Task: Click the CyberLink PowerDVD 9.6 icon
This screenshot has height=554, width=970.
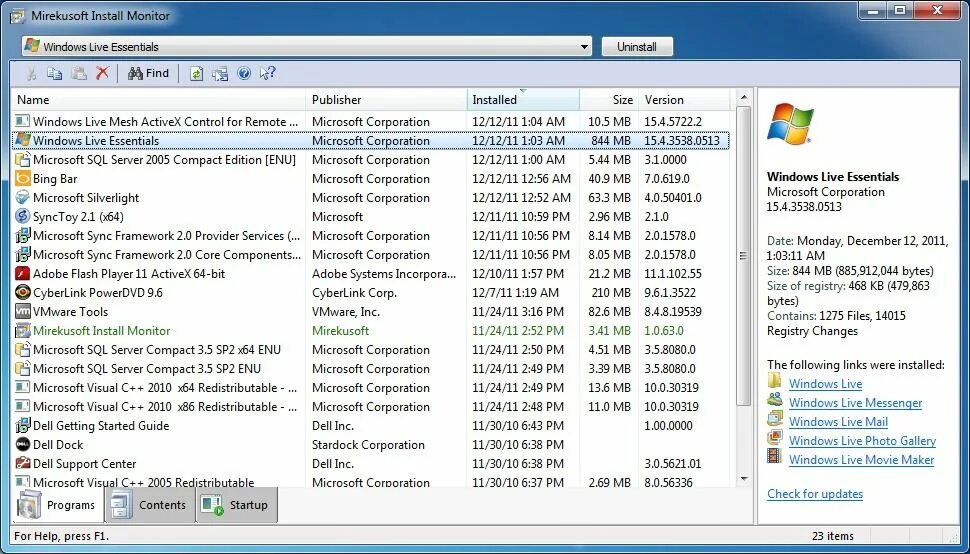Action: [23, 293]
